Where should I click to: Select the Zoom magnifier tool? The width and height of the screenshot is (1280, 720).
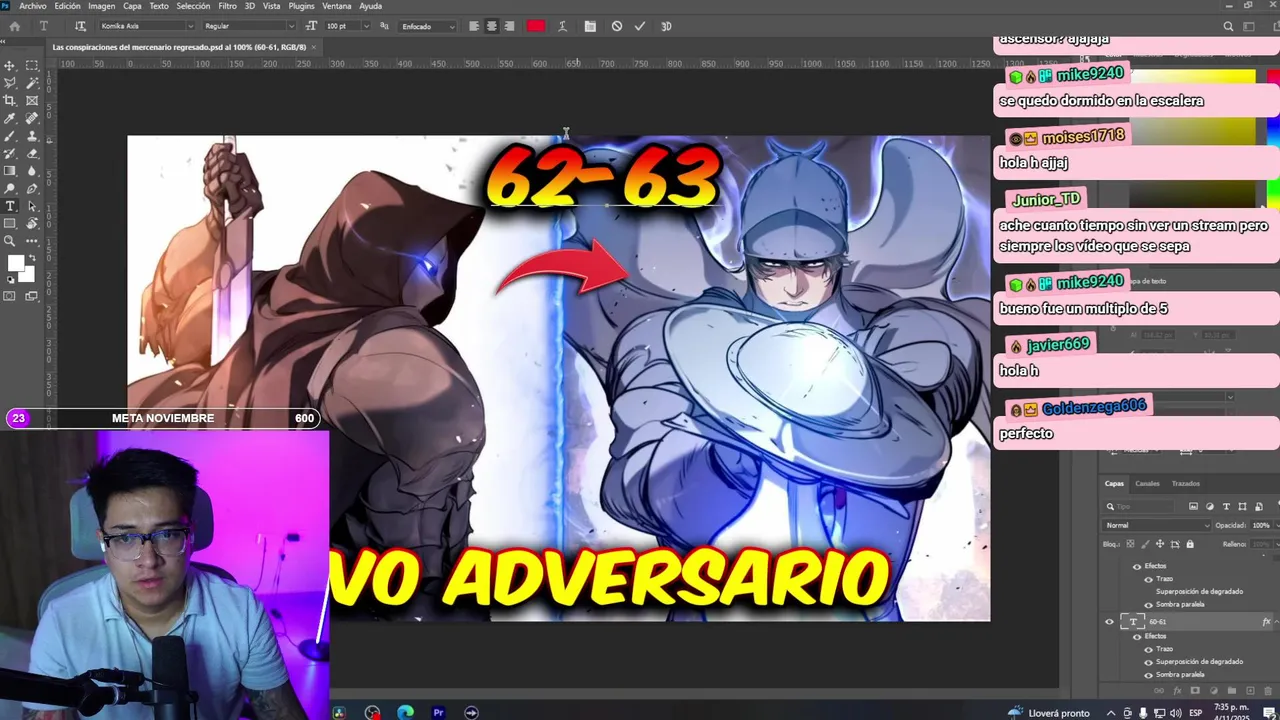coord(10,242)
